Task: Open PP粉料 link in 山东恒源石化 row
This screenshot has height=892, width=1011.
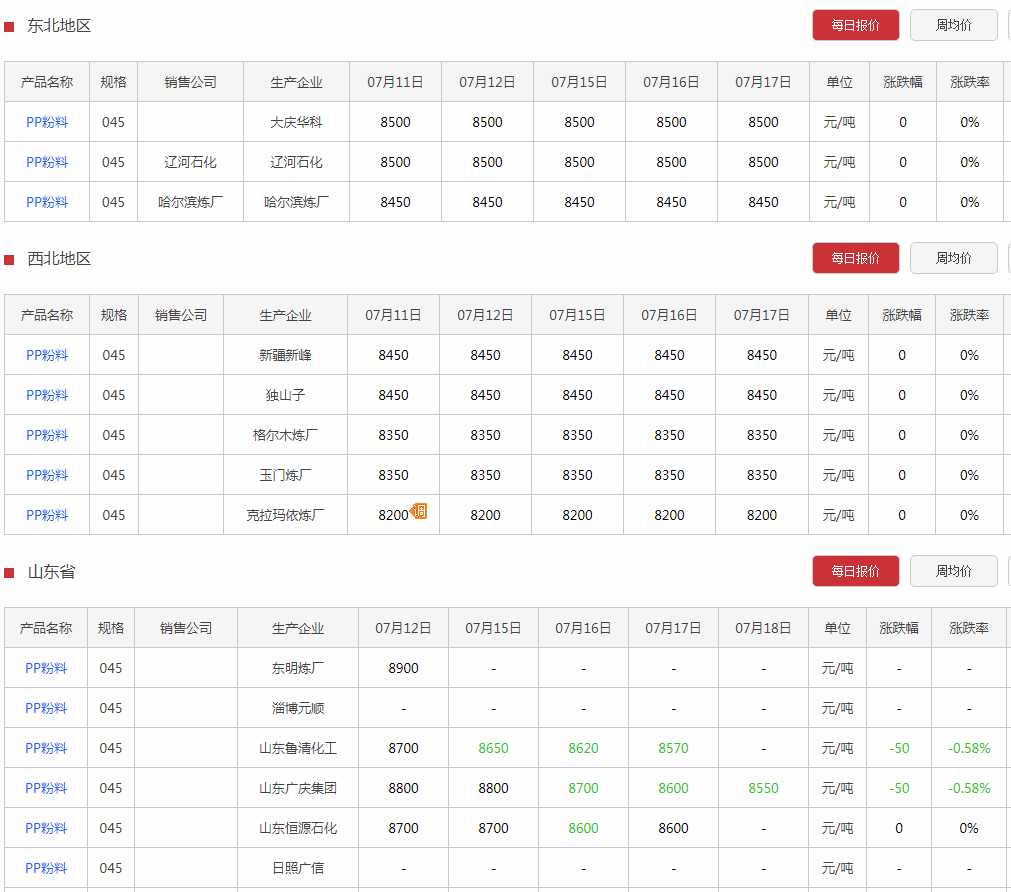Action: tap(46, 828)
